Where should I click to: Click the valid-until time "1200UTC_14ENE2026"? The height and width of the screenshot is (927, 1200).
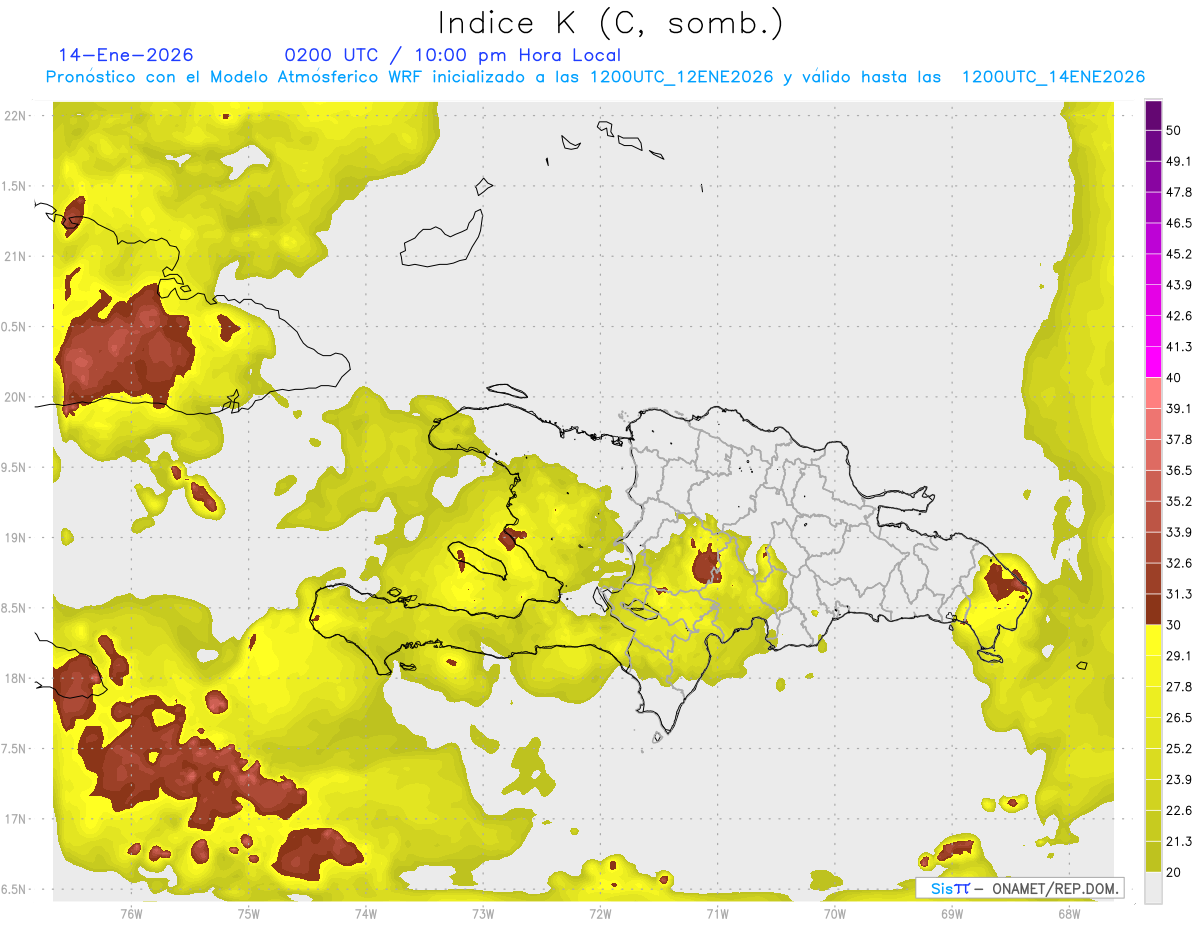tap(1053, 77)
